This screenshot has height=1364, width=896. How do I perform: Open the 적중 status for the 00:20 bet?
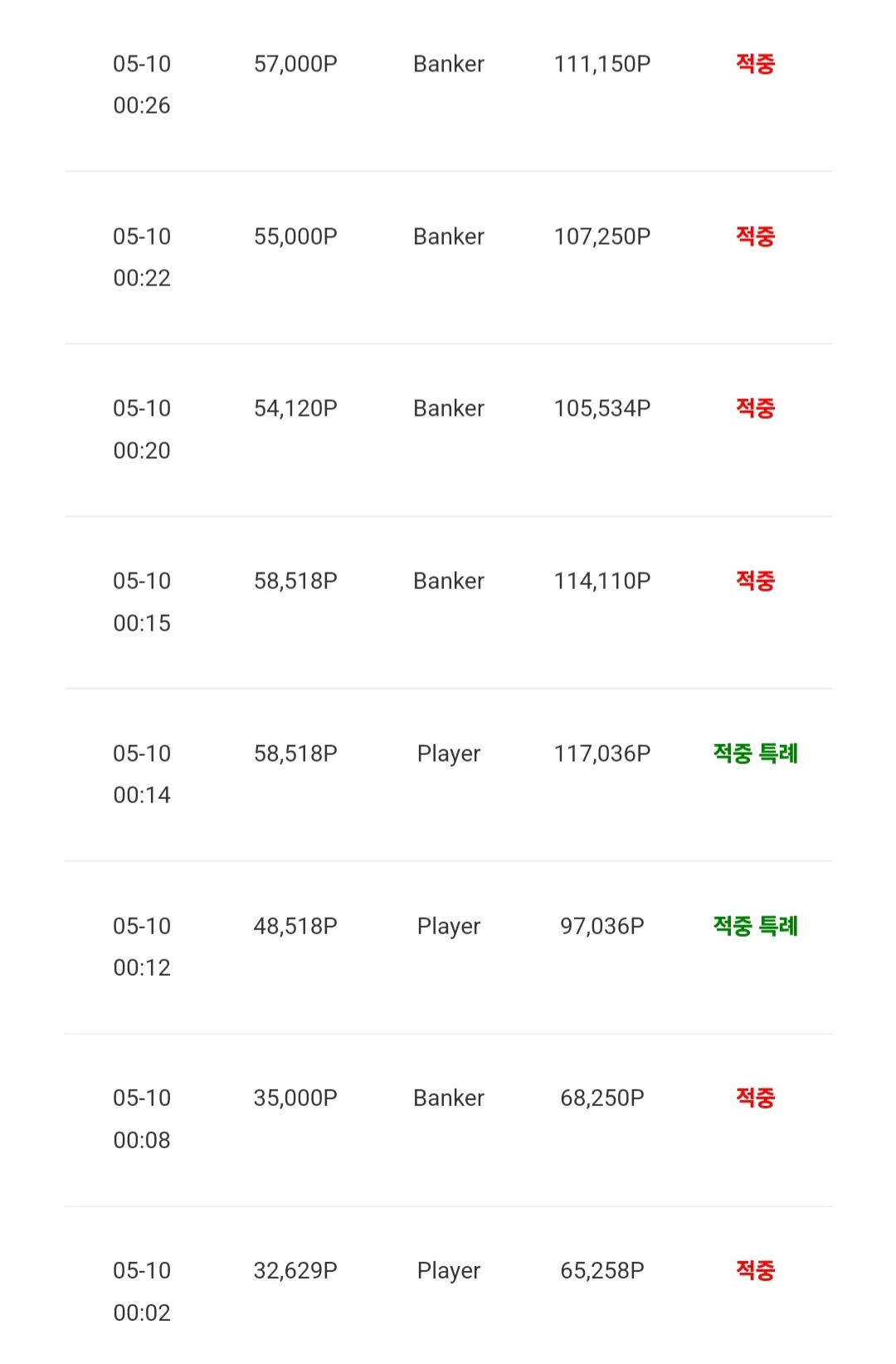coord(755,408)
